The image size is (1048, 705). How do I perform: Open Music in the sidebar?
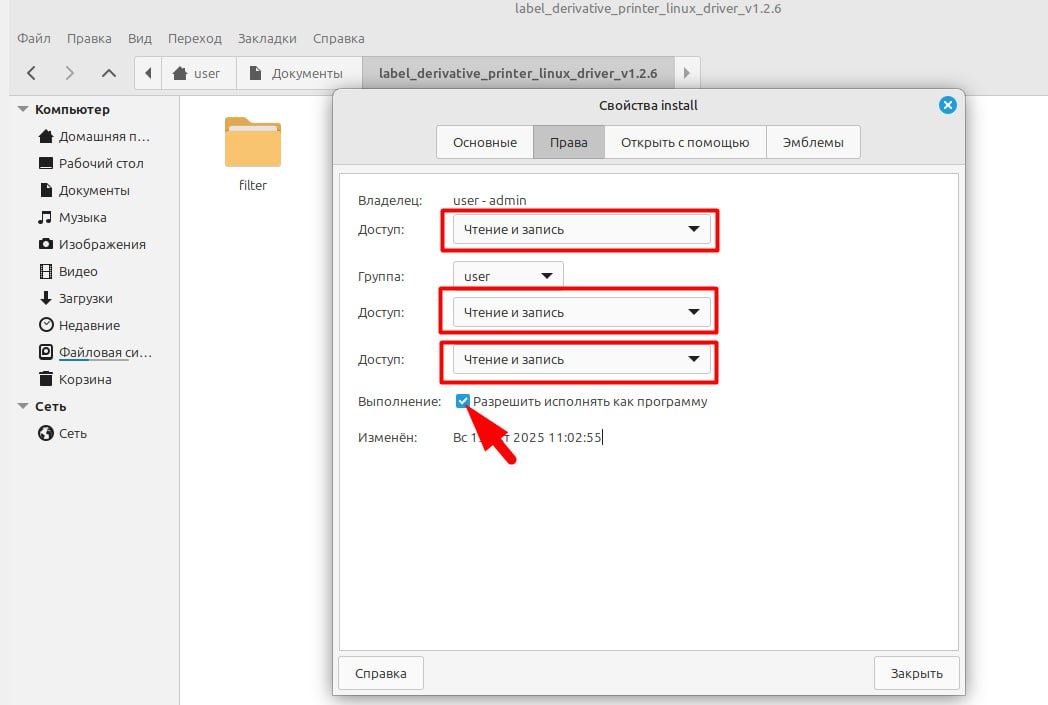(82, 217)
